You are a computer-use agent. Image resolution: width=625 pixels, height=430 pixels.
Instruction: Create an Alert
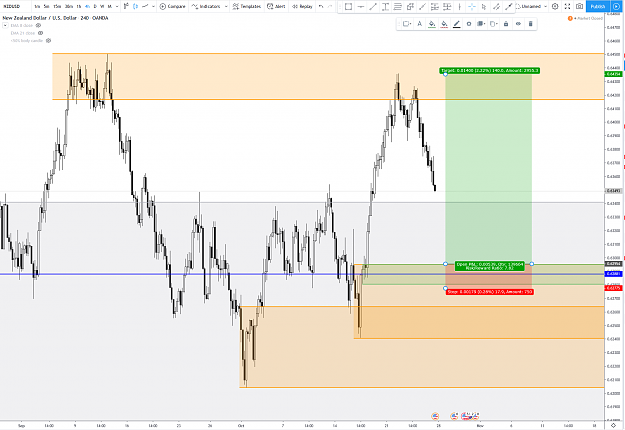[x=276, y=6]
